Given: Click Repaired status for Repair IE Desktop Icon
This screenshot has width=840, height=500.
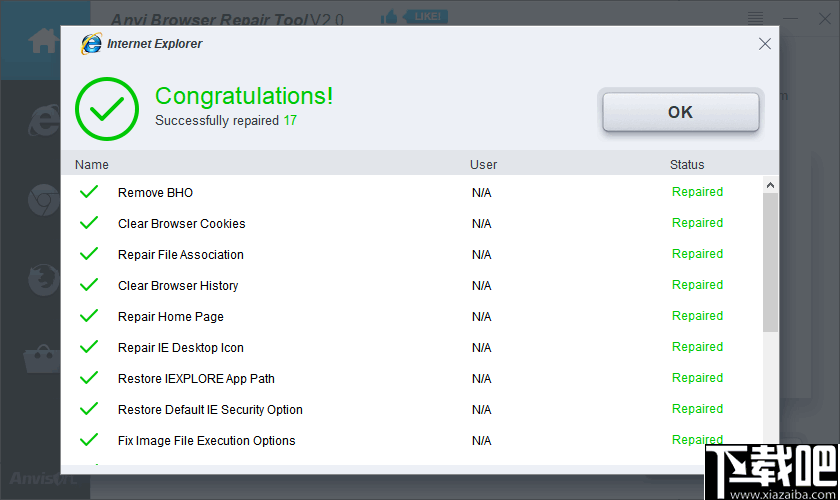Looking at the screenshot, I should pyautogui.click(x=698, y=347).
